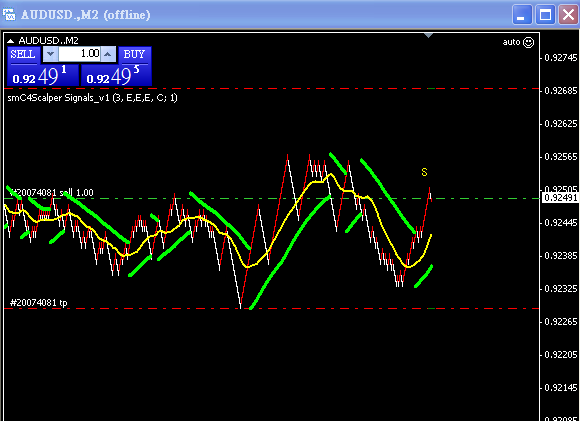
Task: Increase lot volume with the up arrow
Action: click(x=108, y=54)
